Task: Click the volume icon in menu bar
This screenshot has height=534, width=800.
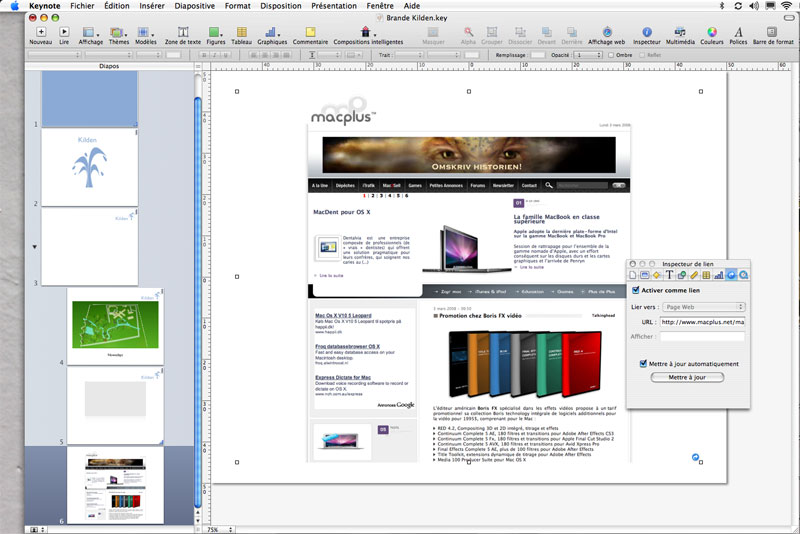Action: tap(754, 6)
